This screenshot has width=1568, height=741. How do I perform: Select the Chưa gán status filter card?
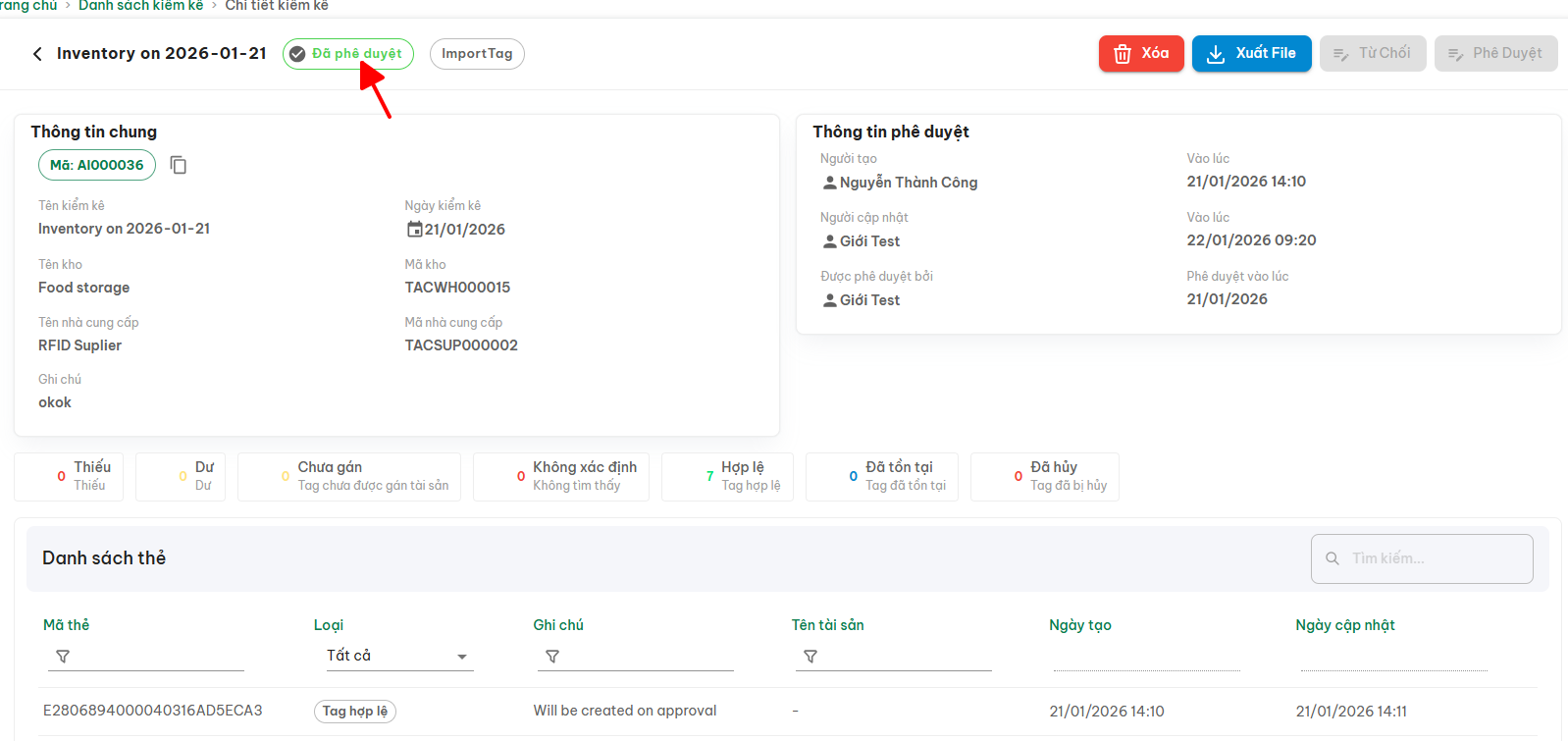pyautogui.click(x=348, y=477)
